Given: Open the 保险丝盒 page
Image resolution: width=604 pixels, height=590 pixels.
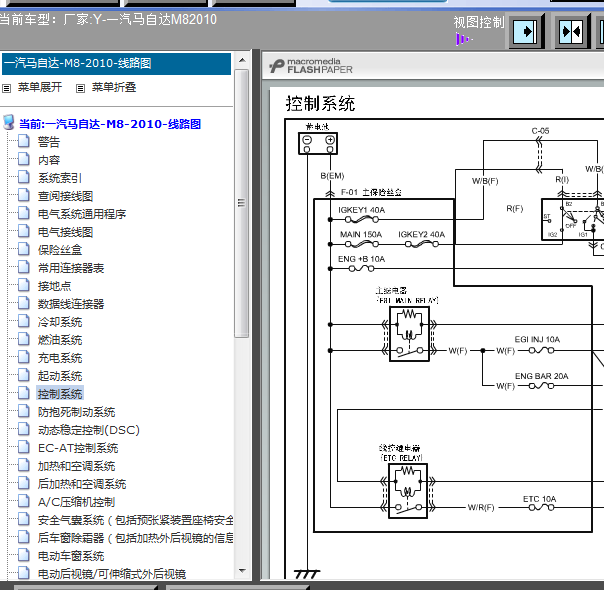Looking at the screenshot, I should (x=60, y=250).
